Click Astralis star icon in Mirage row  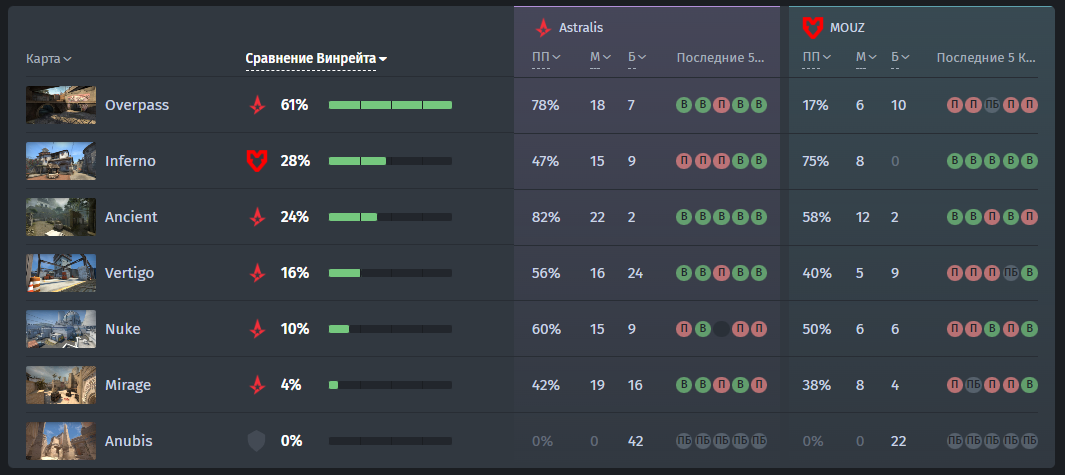(x=257, y=385)
